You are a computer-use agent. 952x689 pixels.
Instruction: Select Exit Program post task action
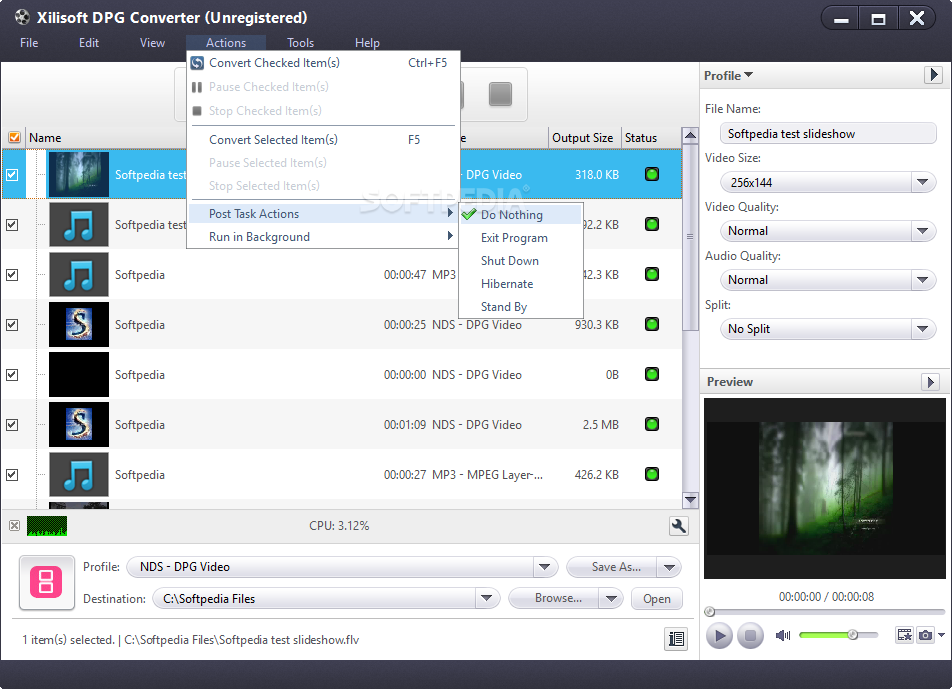coord(521,238)
